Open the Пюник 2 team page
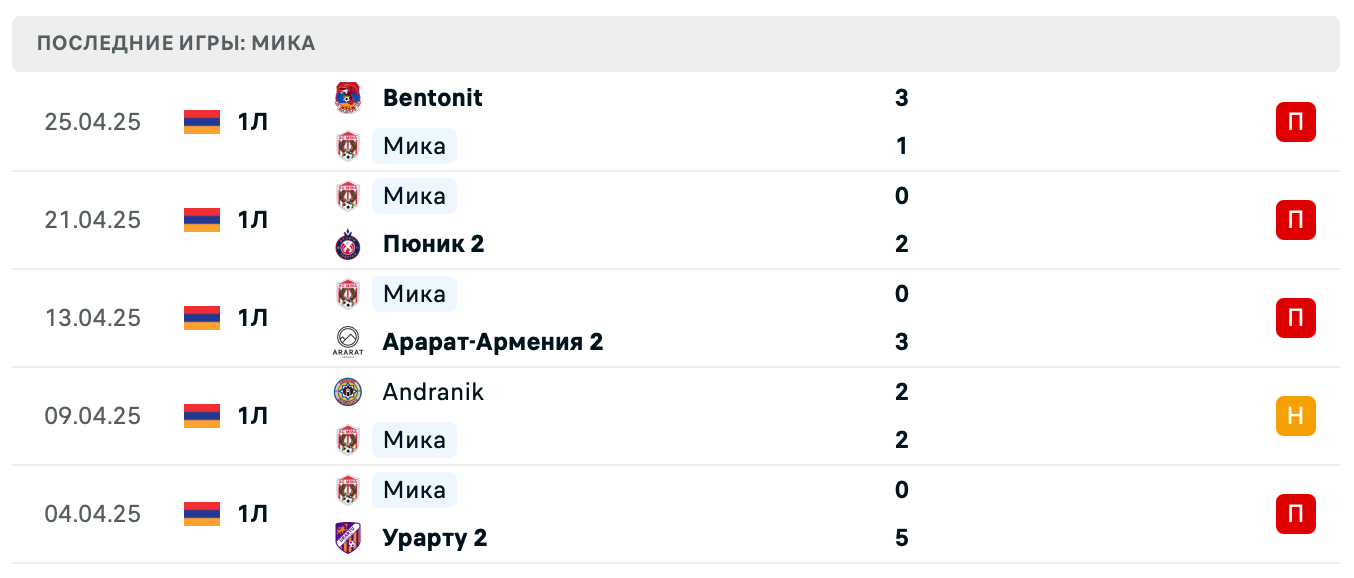This screenshot has height=578, width=1354. [x=434, y=243]
